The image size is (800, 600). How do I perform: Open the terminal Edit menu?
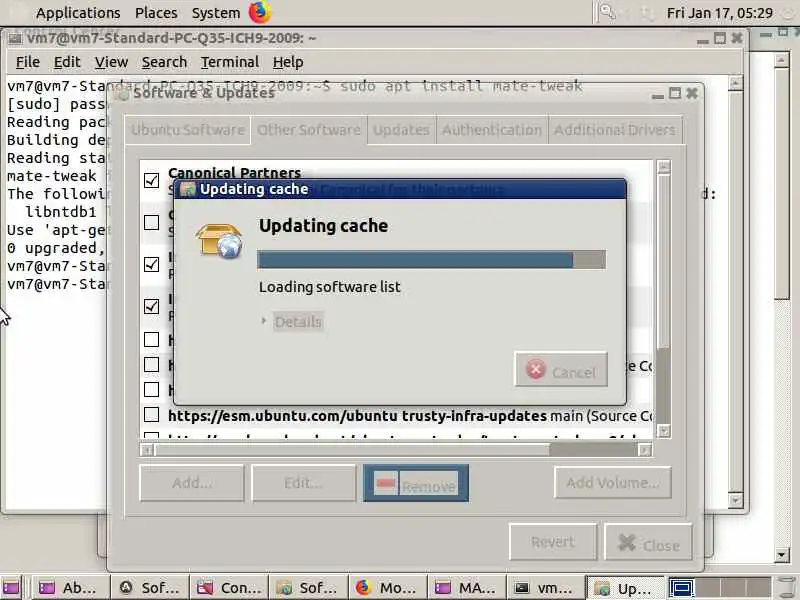click(67, 62)
